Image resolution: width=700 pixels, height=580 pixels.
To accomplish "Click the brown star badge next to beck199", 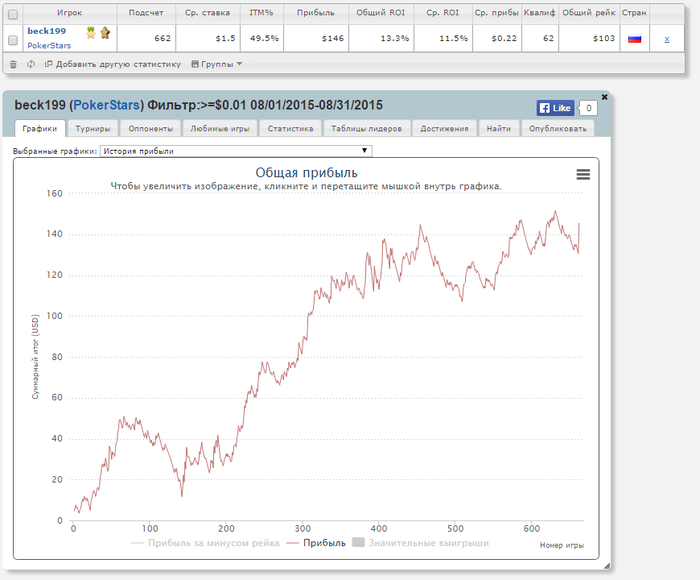I will pos(105,33).
